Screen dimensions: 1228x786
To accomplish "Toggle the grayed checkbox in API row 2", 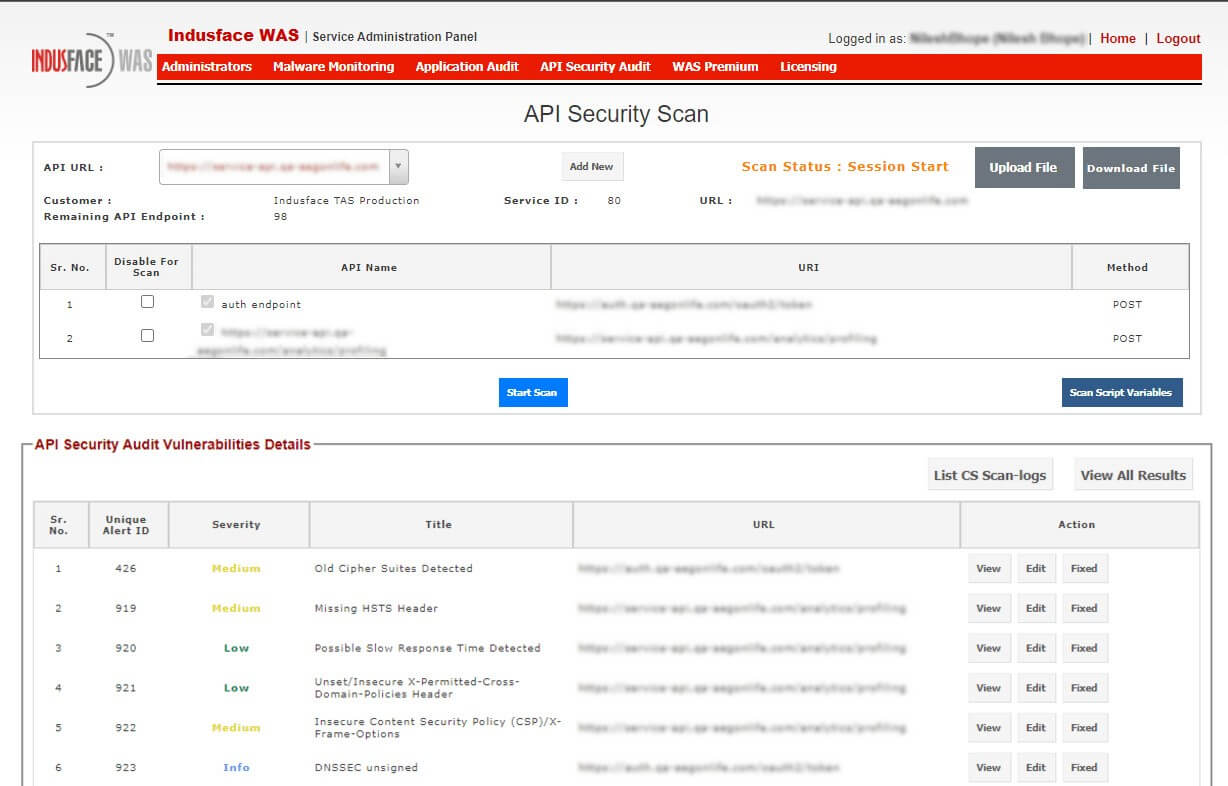I will coord(207,330).
